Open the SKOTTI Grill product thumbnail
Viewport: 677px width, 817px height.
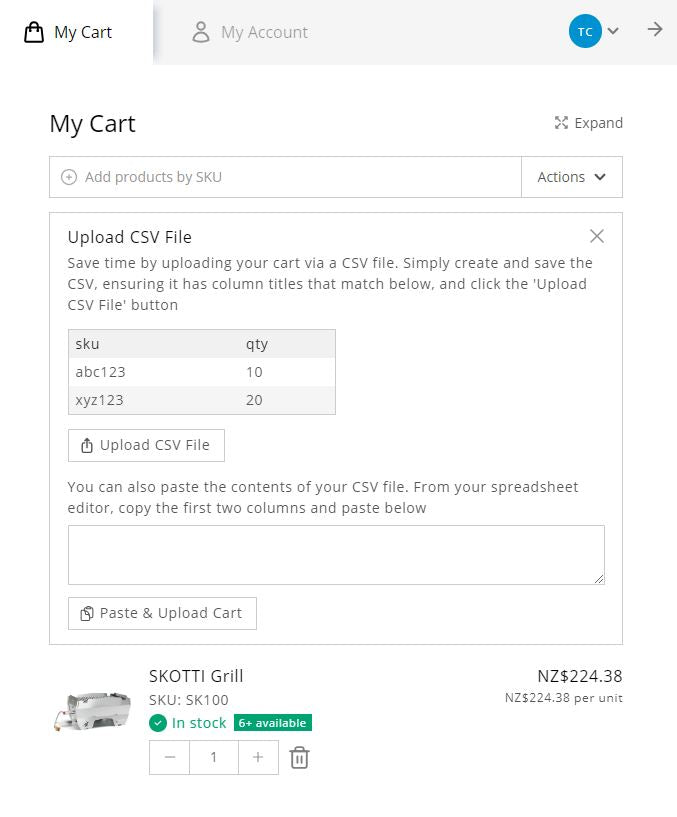pos(92,711)
